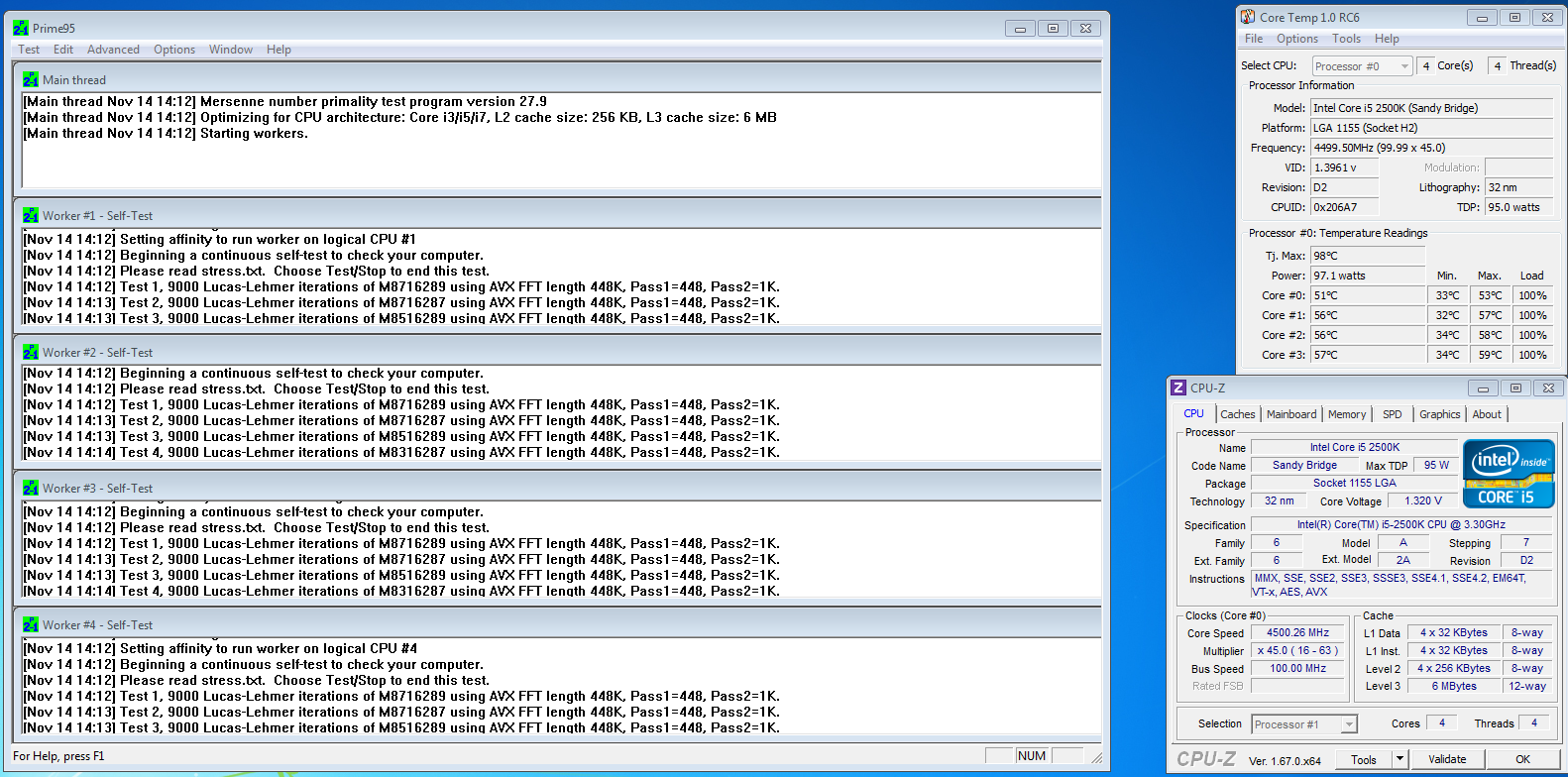
Task: Switch to the Graphics tab in CPU-Z
Action: [1439, 414]
